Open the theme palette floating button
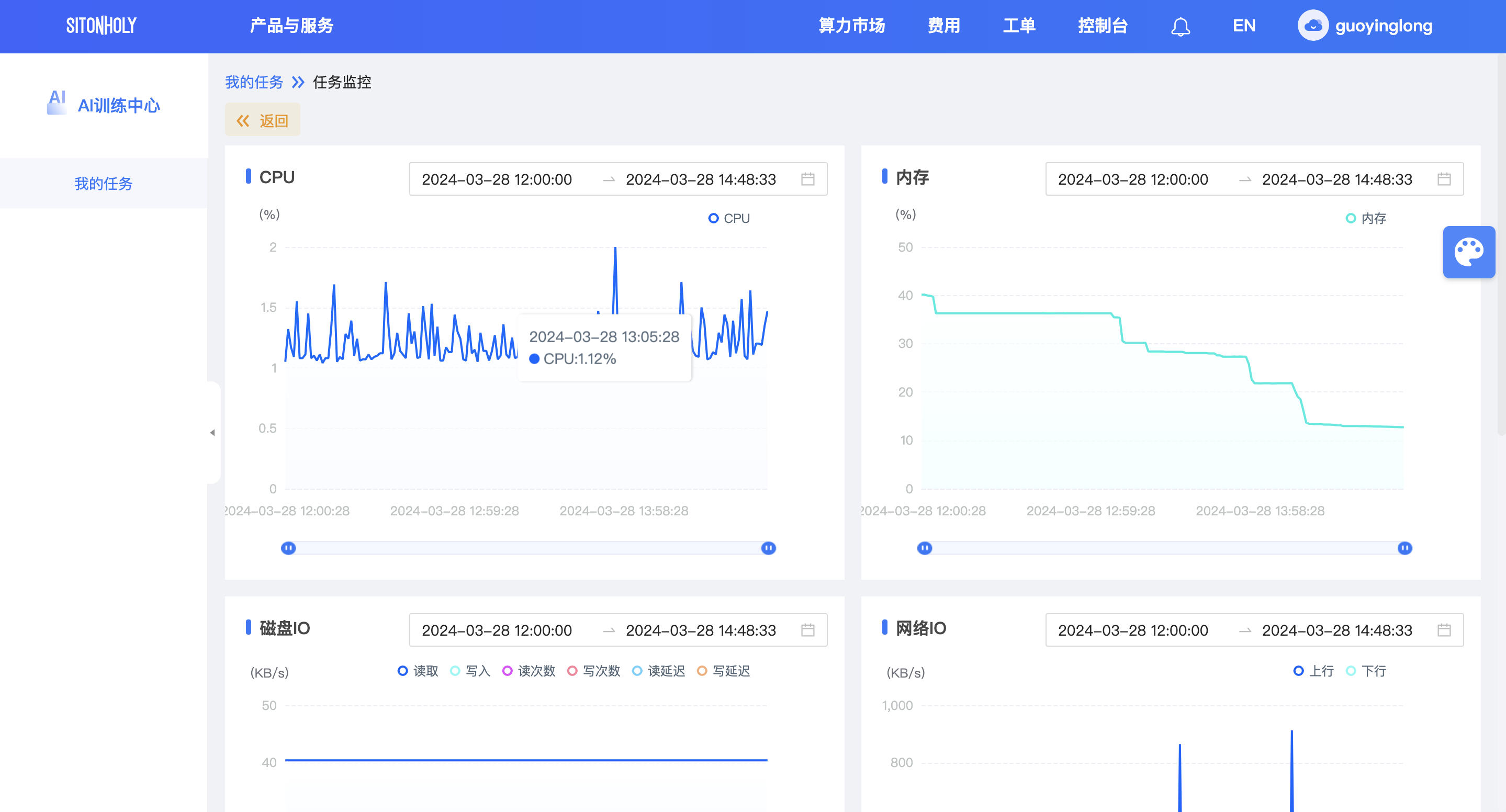This screenshot has width=1506, height=812. point(1468,252)
